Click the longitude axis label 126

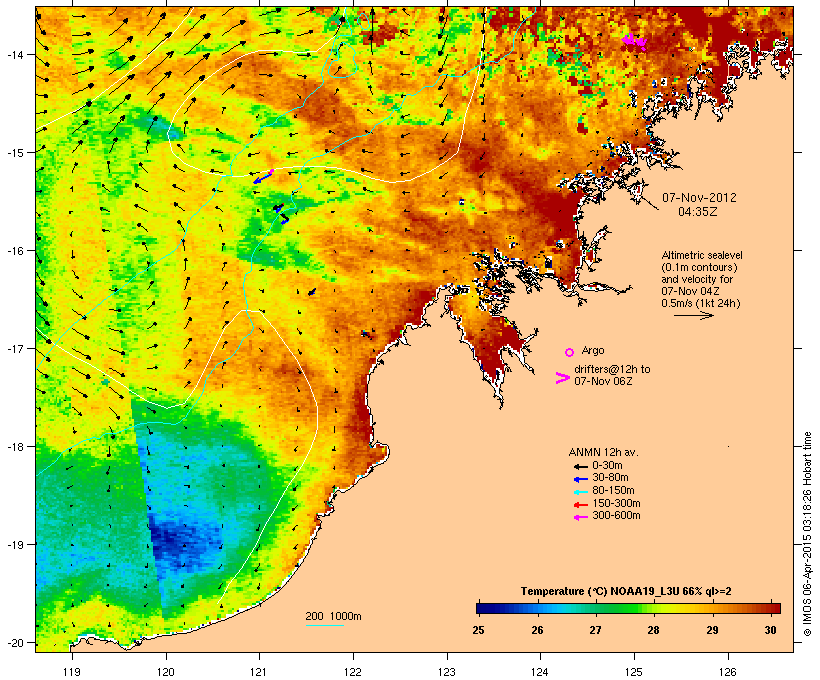tap(727, 672)
